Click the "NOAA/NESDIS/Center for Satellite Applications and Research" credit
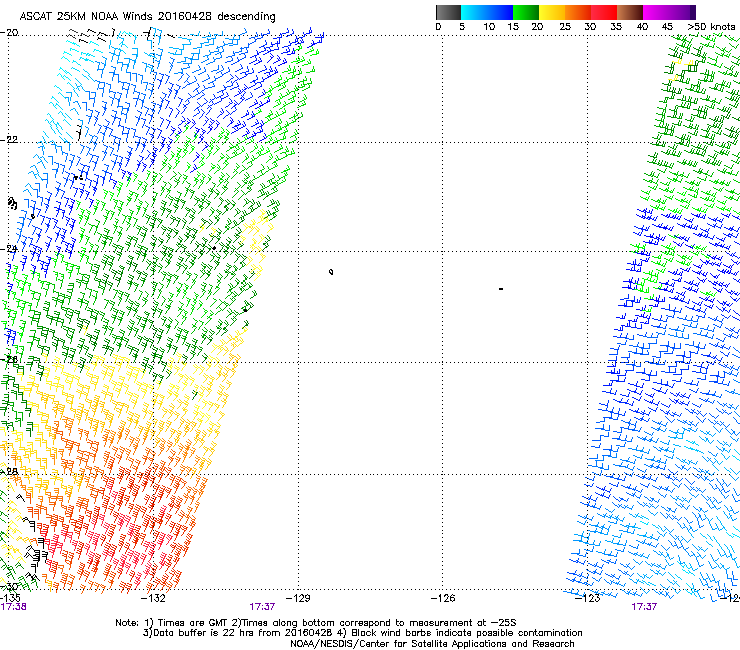The height and width of the screenshot is (650, 740). [432, 644]
